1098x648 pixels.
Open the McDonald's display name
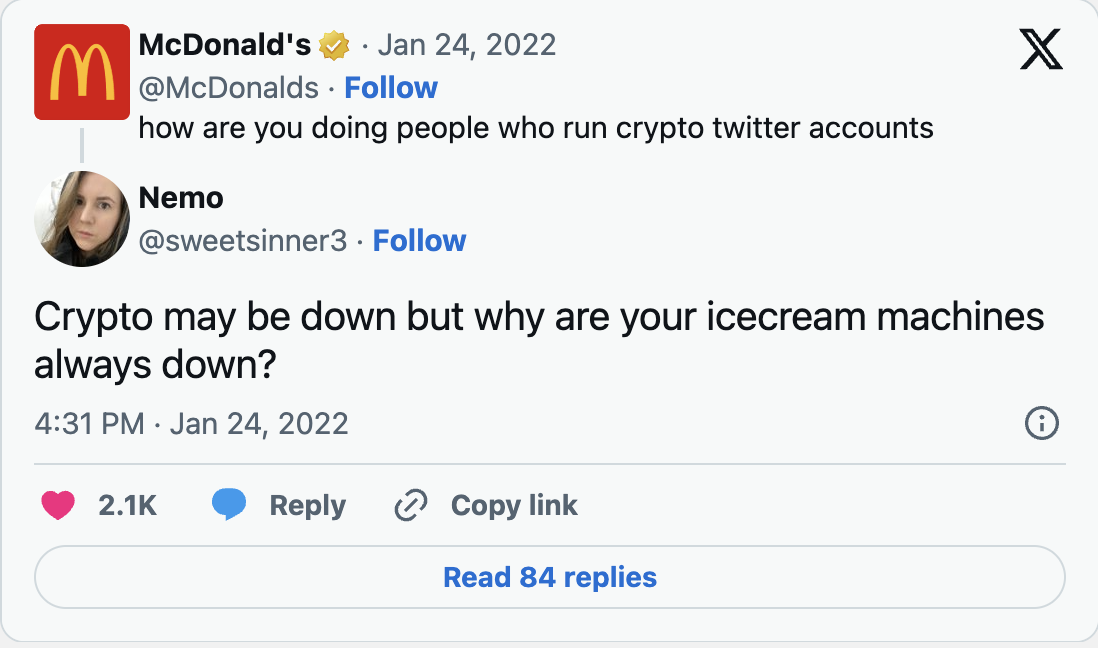(224, 45)
